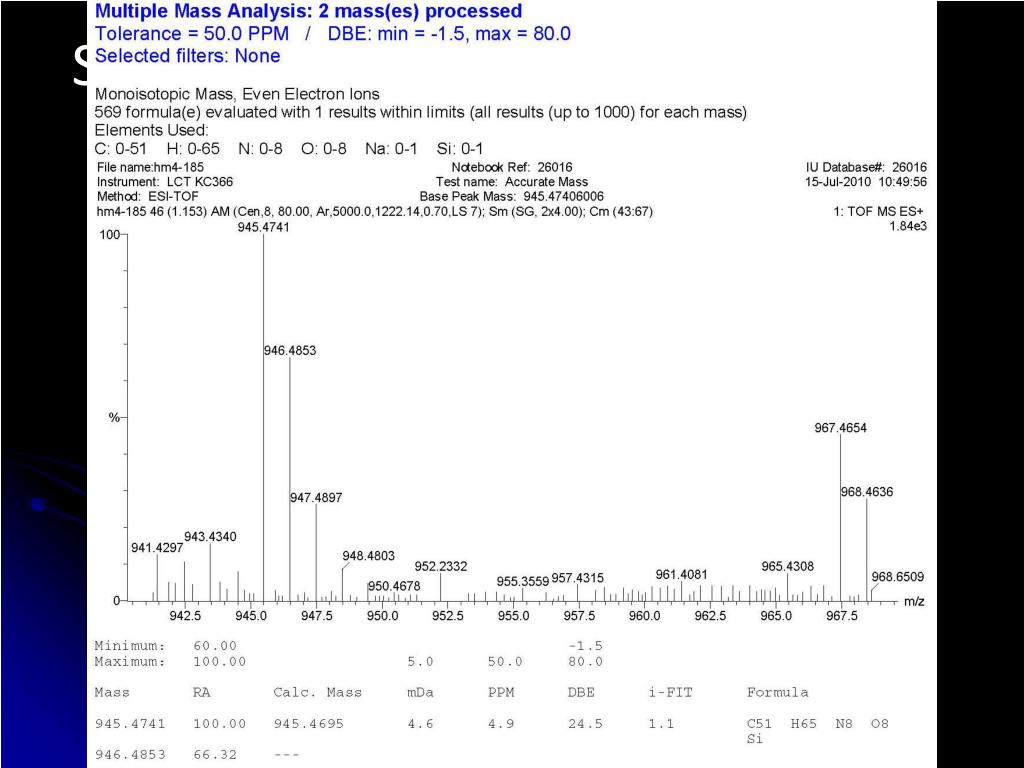Click Test name: Accurate Mass text

[512, 182]
